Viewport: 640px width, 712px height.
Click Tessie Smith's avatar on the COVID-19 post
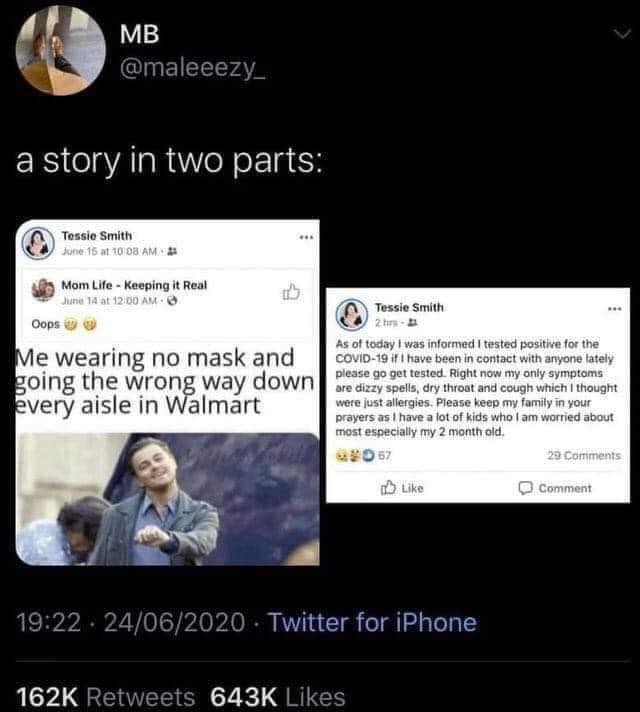(355, 314)
